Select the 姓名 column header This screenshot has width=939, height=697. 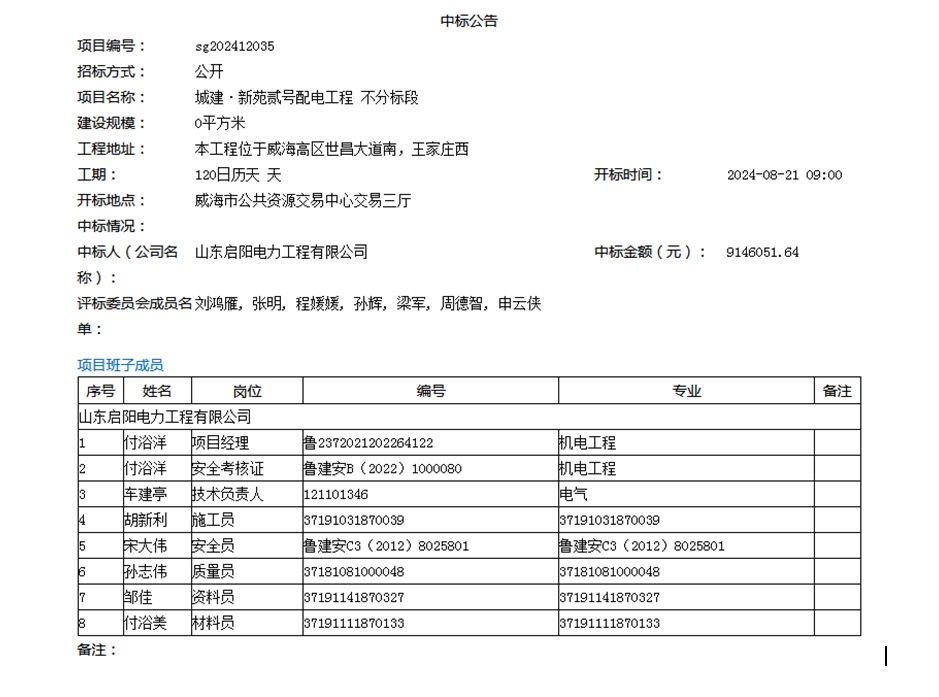[x=156, y=391]
